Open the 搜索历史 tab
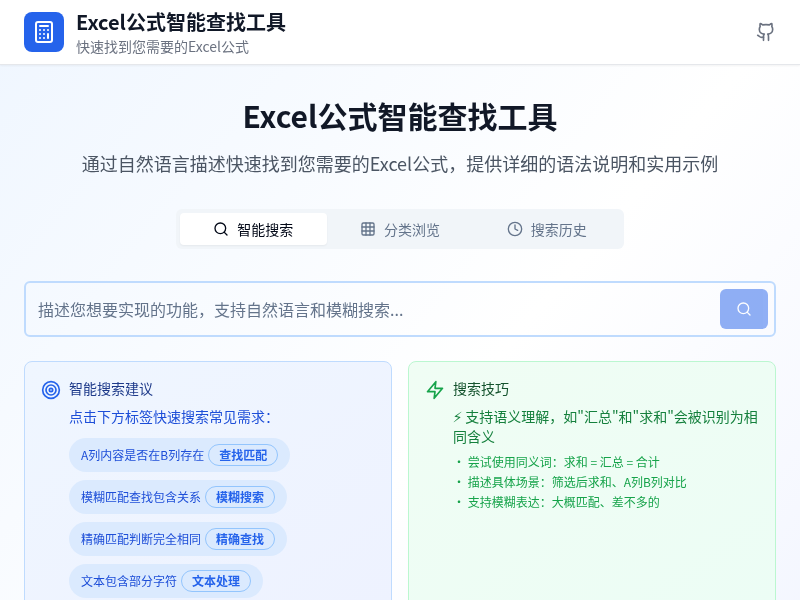This screenshot has height=600, width=800. (547, 229)
